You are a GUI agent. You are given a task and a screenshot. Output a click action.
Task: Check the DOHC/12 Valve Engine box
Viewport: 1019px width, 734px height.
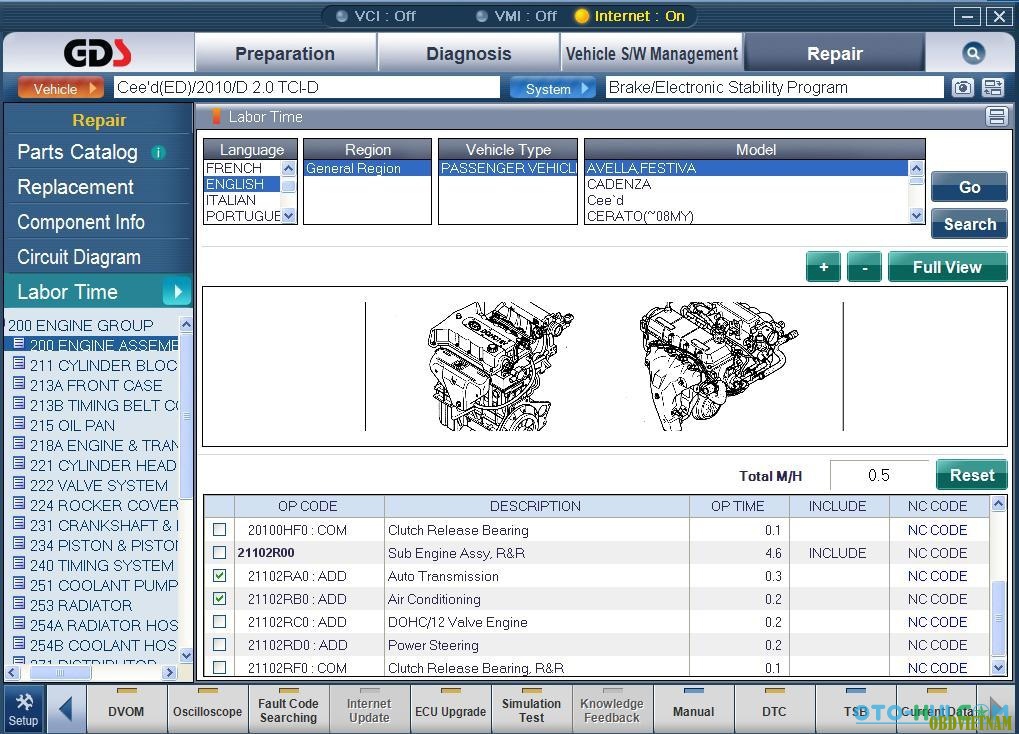click(x=220, y=622)
